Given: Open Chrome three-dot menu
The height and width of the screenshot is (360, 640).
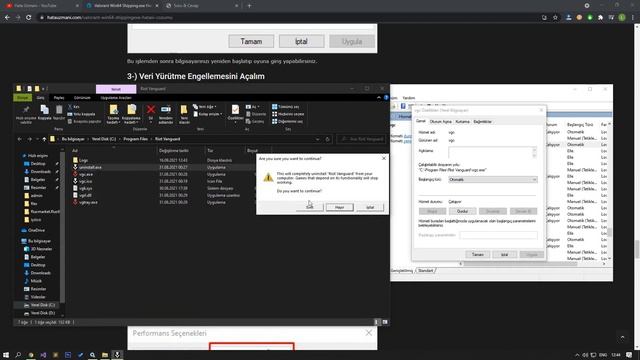Looking at the screenshot, I should tap(633, 18).
